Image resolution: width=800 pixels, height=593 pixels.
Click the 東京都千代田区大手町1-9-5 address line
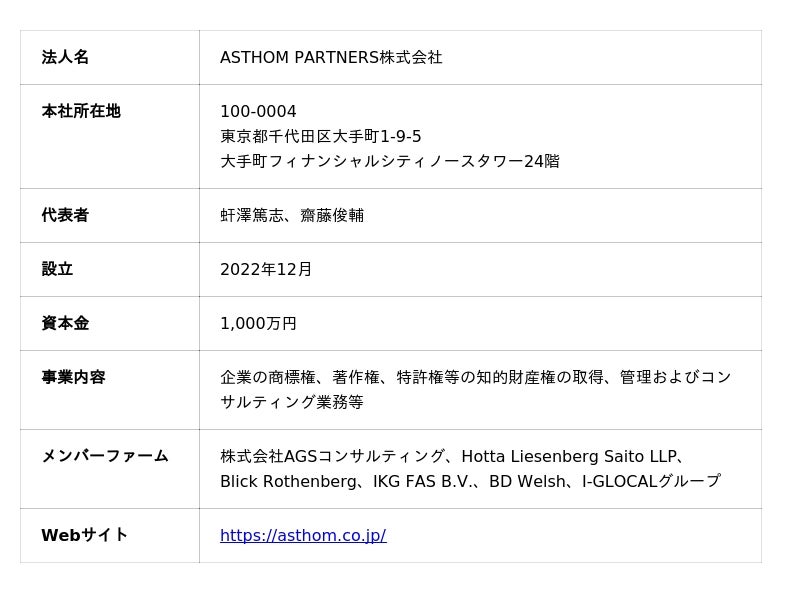pyautogui.click(x=321, y=137)
